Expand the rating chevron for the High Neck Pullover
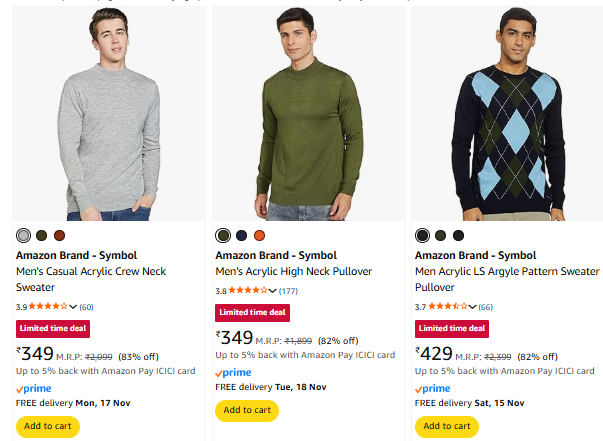Viewport: 603px width, 441px height. point(273,291)
